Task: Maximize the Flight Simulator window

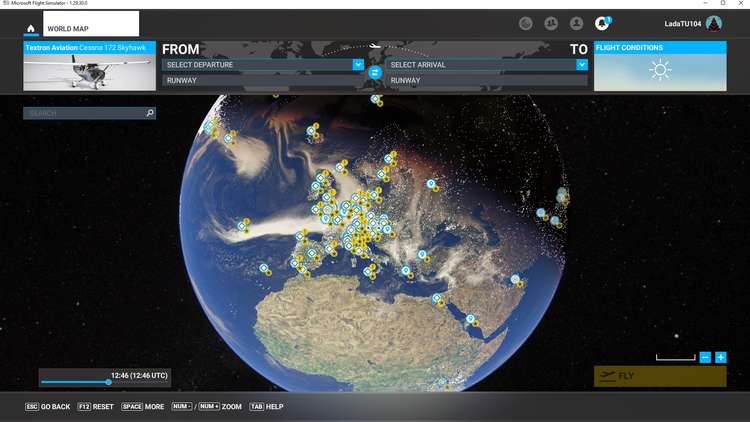Action: 723,3
